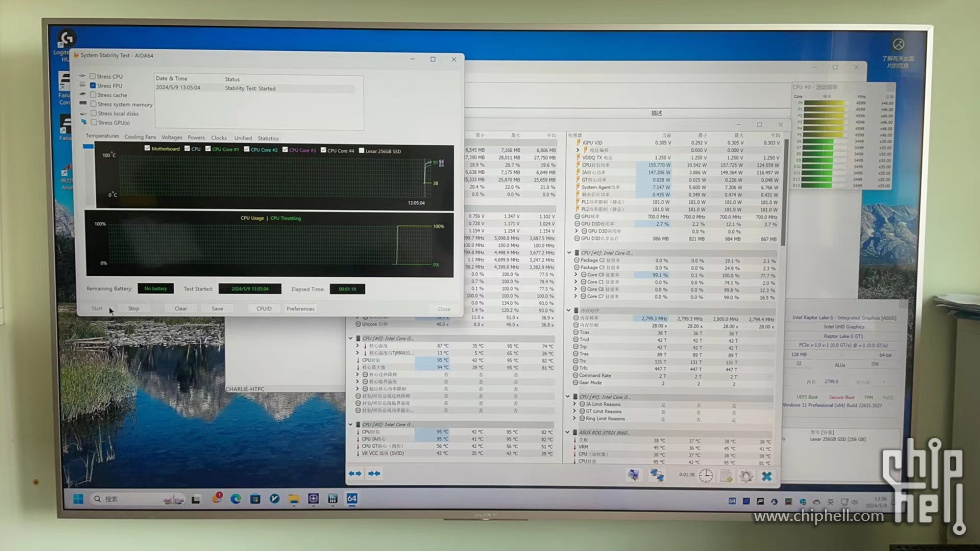Stop the stability test
980x551 pixels.
[134, 309]
